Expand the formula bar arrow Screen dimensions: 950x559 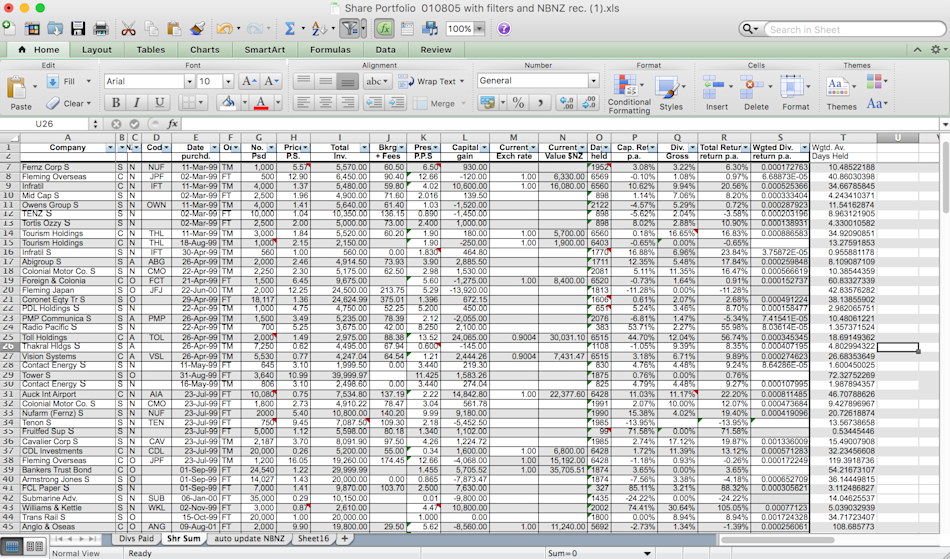945,124
